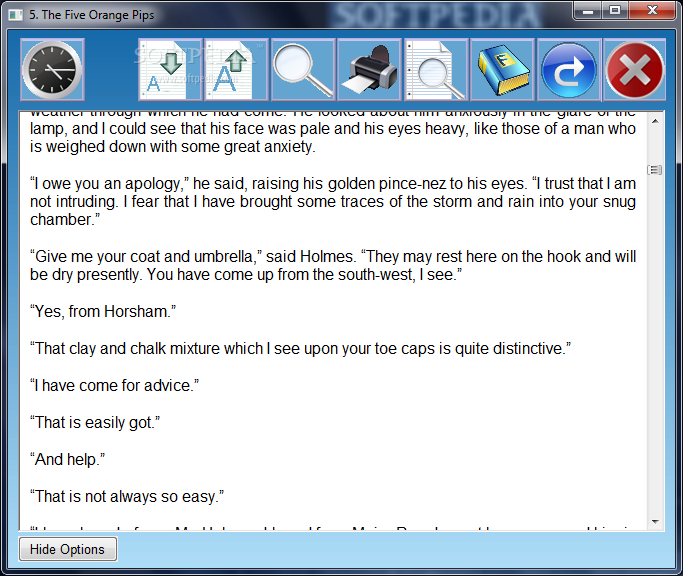
Task: Click the line "I have come for advice."
Action: tap(114, 386)
